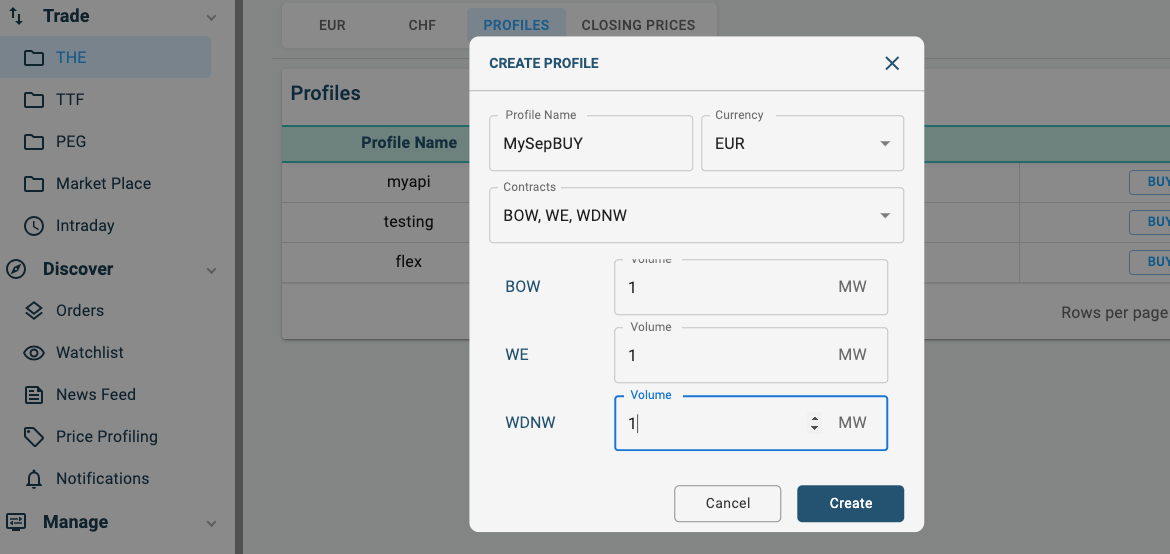Collapse the Discover section chevron
This screenshot has width=1170, height=554.
click(x=211, y=270)
